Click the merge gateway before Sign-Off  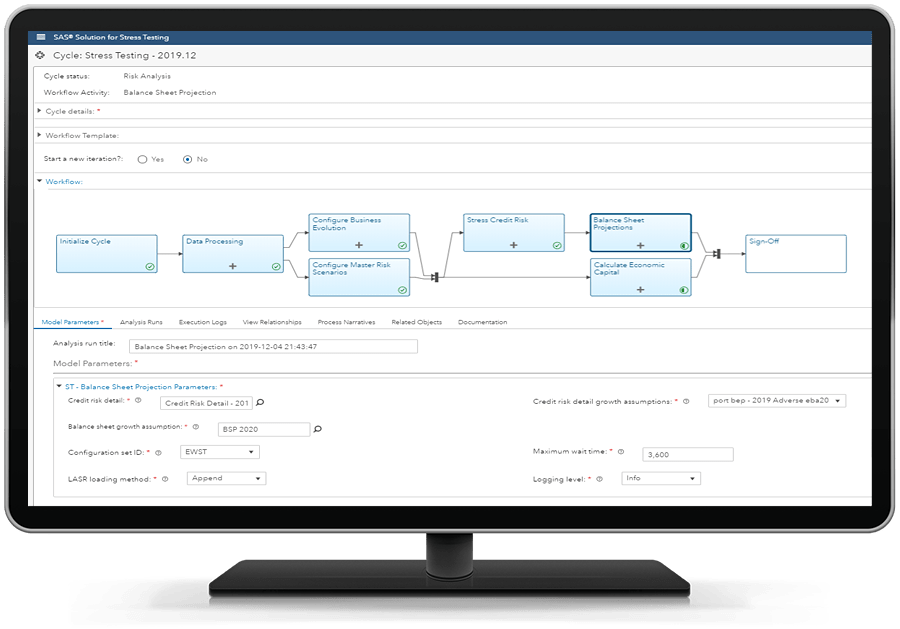point(716,254)
